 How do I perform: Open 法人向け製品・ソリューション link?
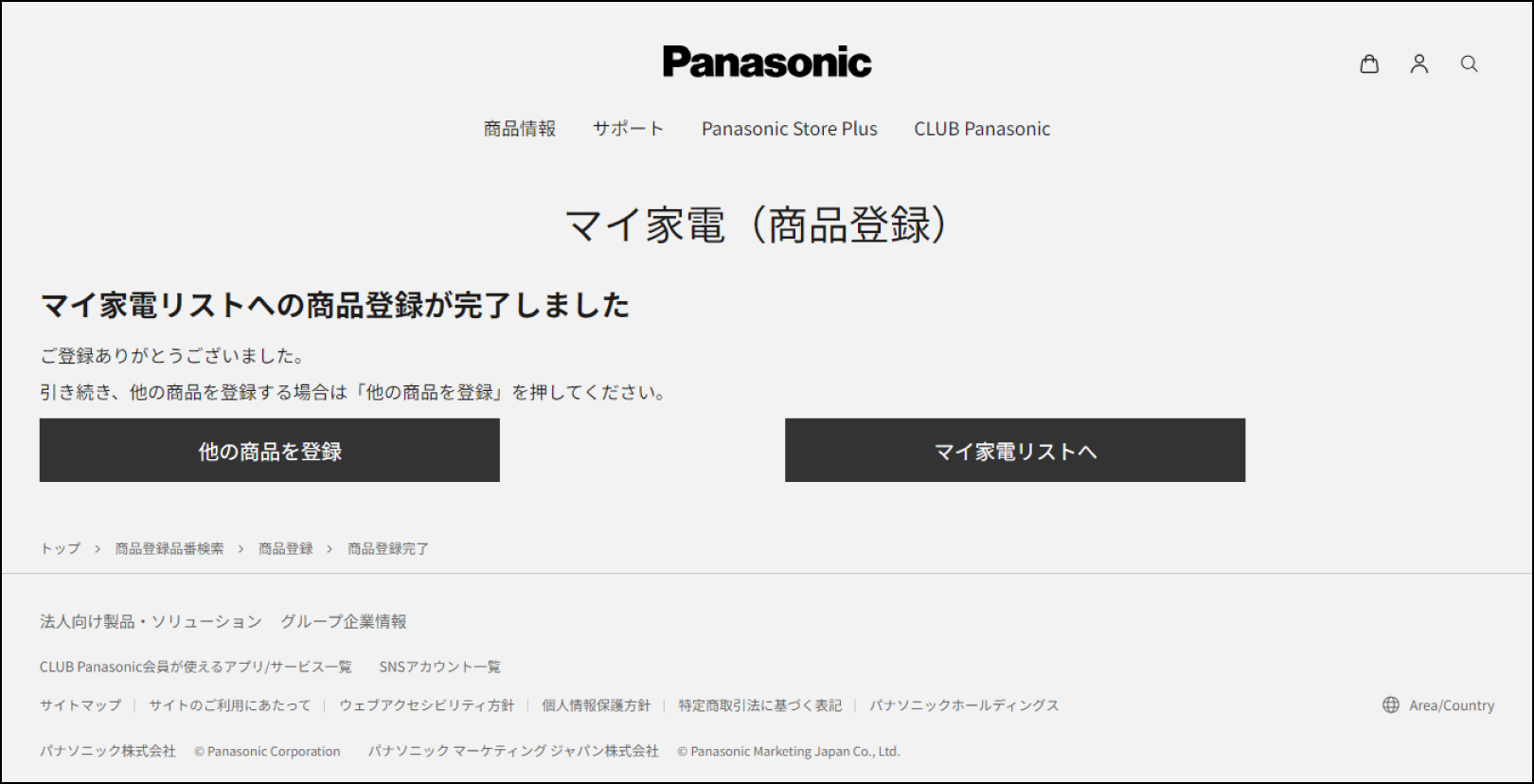151,621
